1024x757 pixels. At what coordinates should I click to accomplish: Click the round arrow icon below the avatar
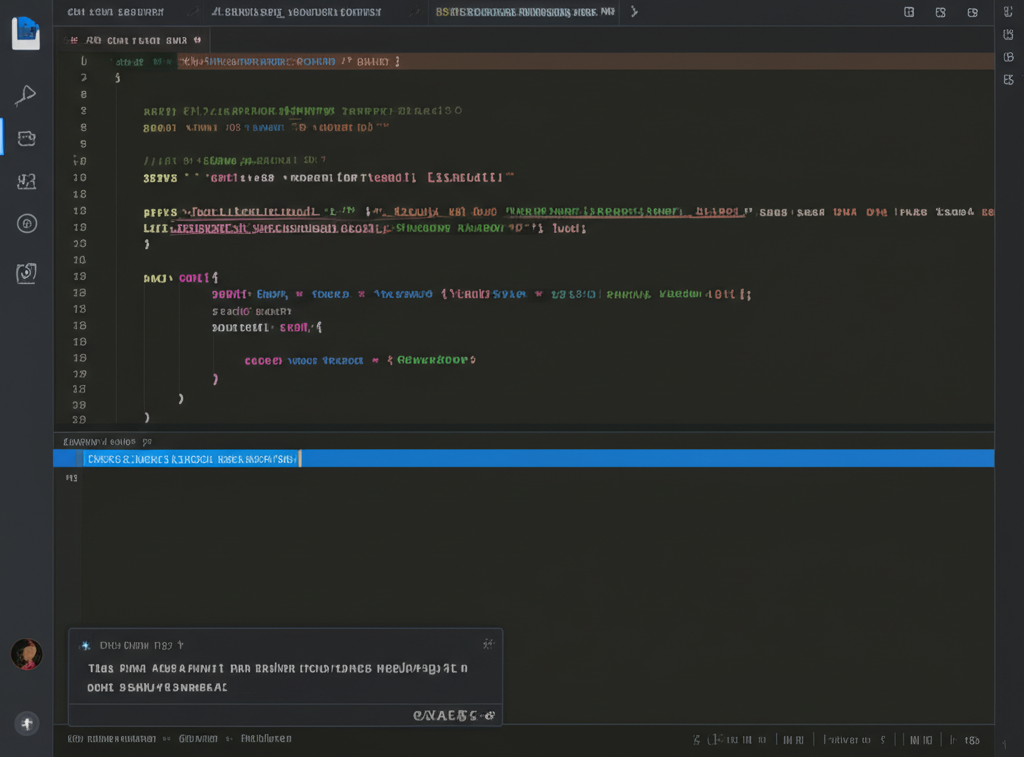point(26,723)
